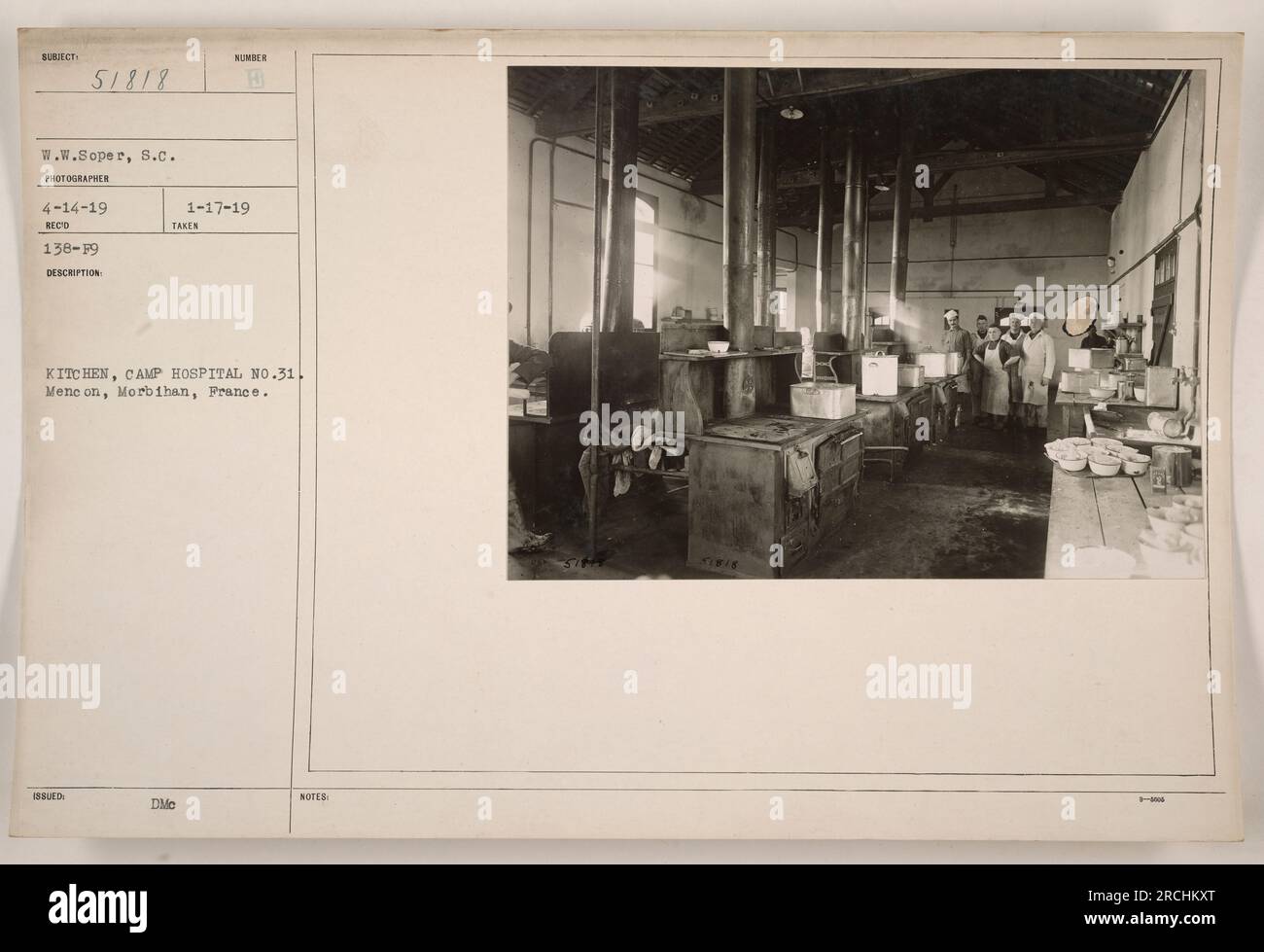The height and width of the screenshot is (952, 1264).
Task: Select the caption KITCHEN, CAMP HOSPITAL NO.31
Action: point(173,372)
